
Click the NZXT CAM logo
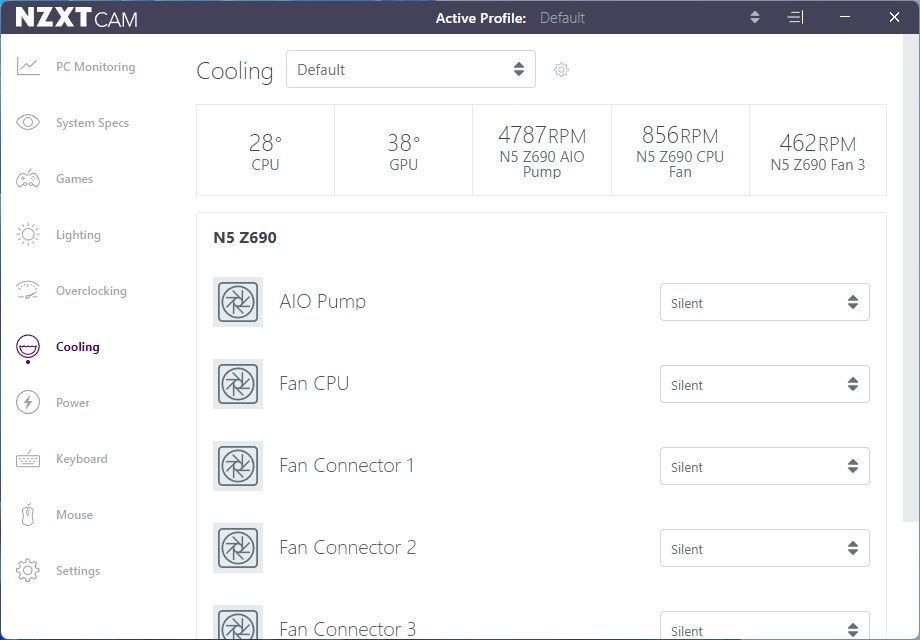76,18
